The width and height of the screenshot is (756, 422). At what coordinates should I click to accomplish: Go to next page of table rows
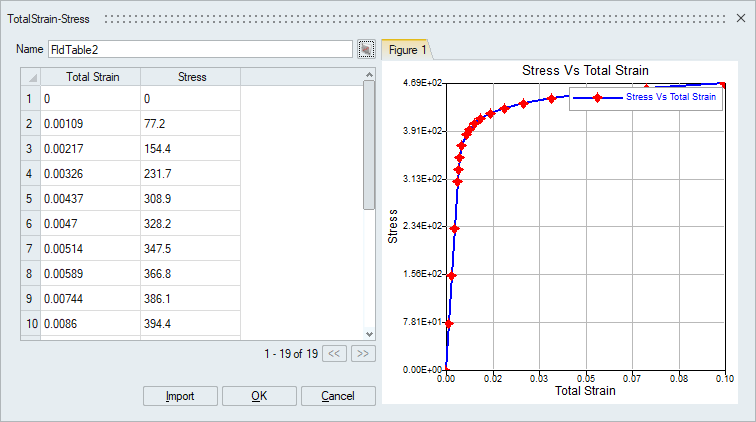click(364, 353)
